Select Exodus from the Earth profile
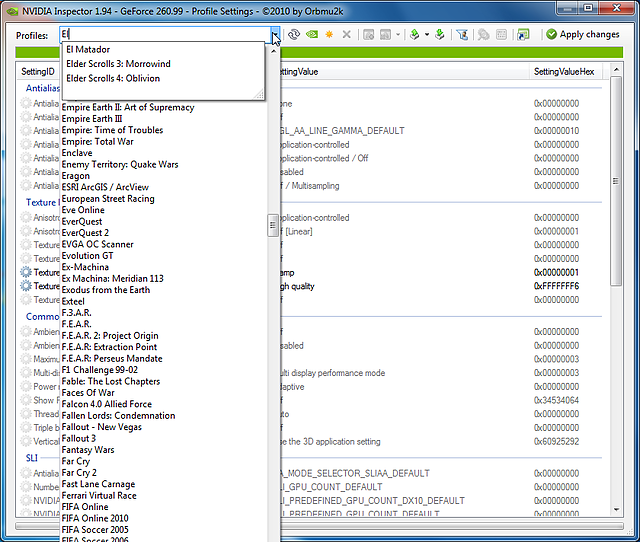 (106, 290)
